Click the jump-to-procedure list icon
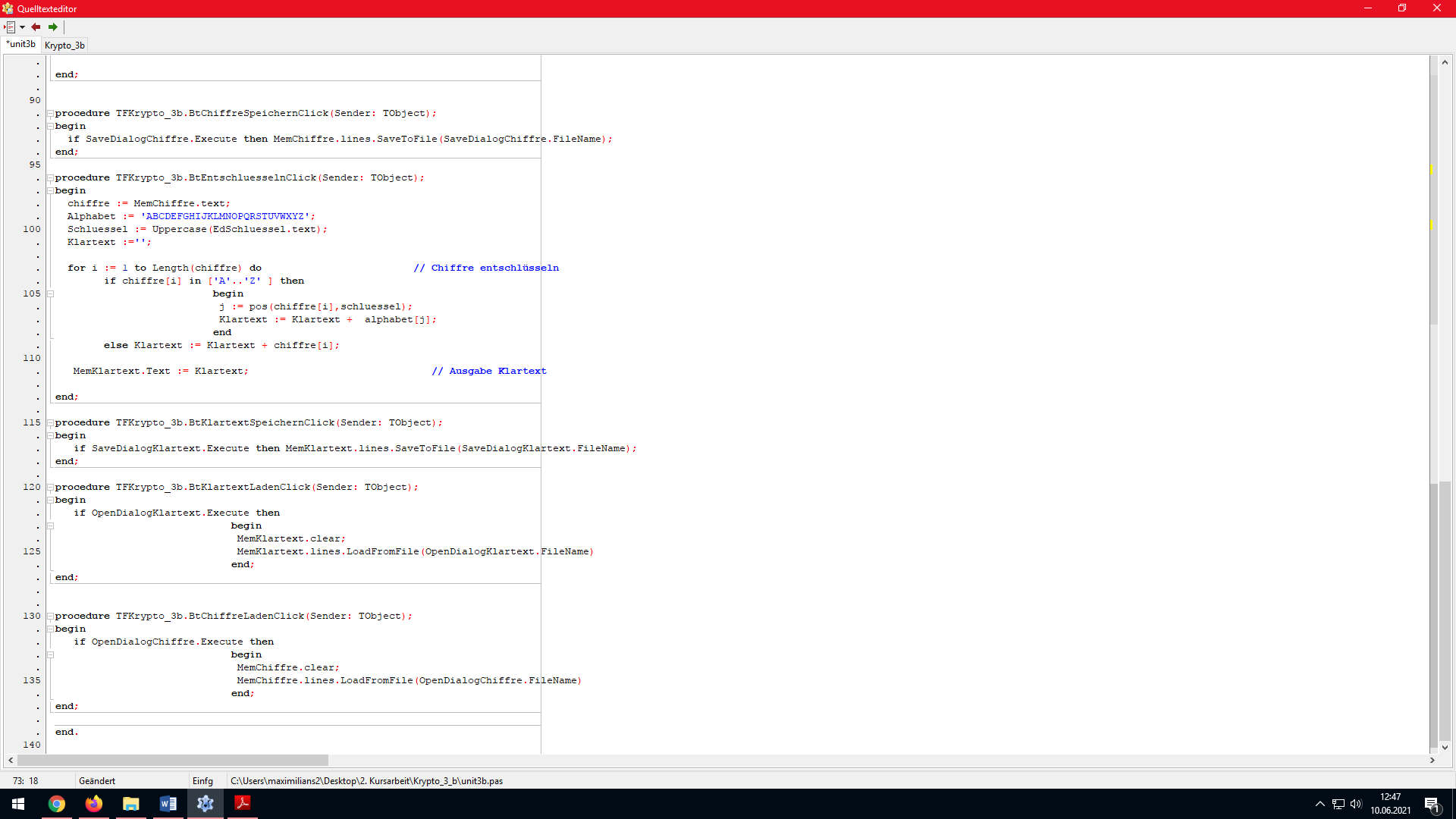1456x819 pixels. 10,27
